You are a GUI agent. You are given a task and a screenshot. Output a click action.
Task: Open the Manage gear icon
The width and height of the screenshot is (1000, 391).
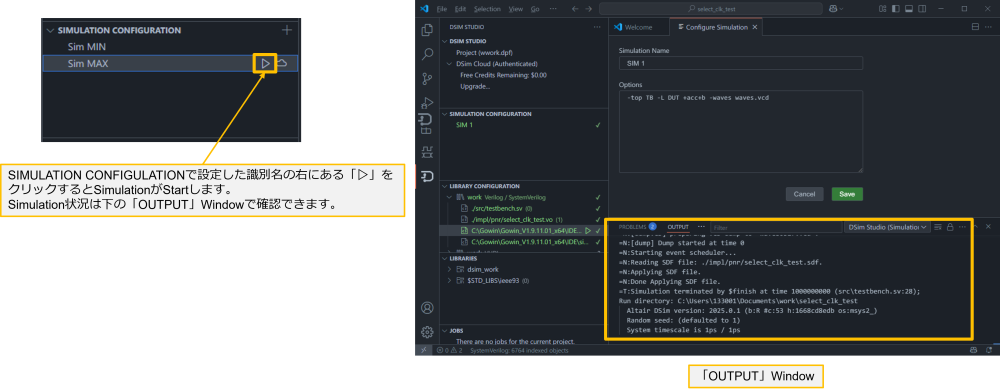click(428, 332)
